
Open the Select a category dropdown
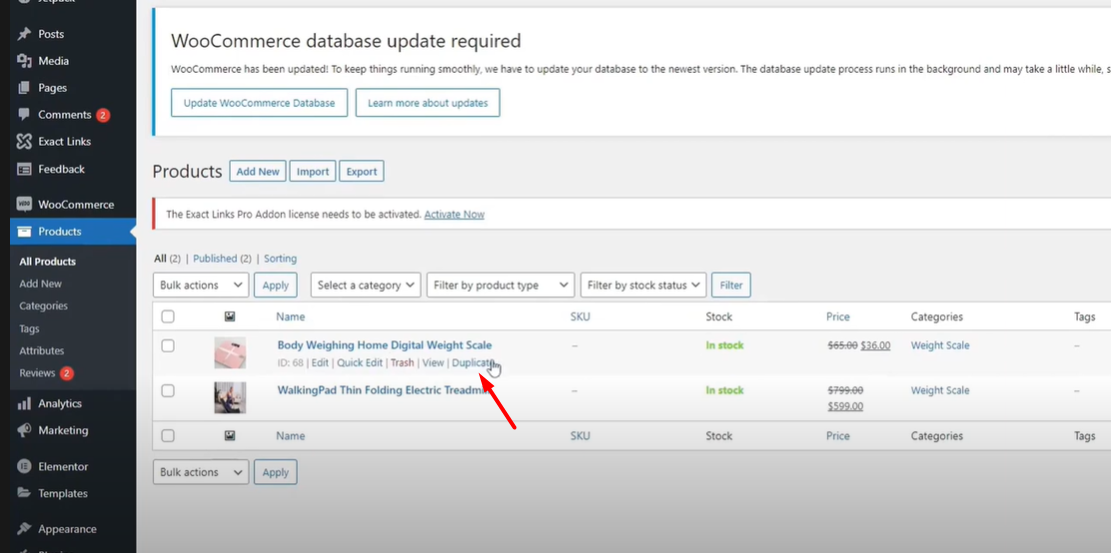coord(366,285)
